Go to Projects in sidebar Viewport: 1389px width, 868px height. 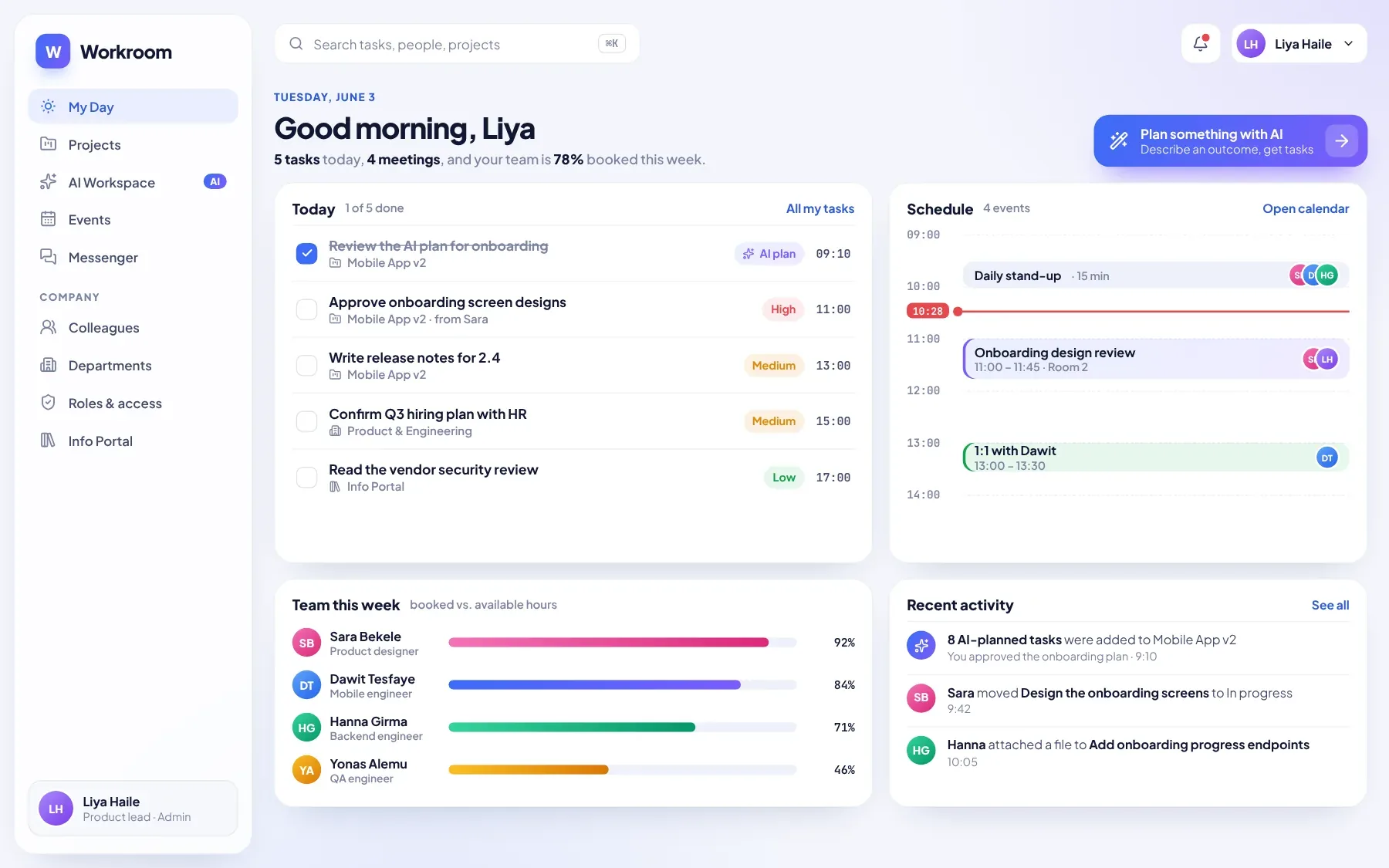pyautogui.click(x=133, y=144)
